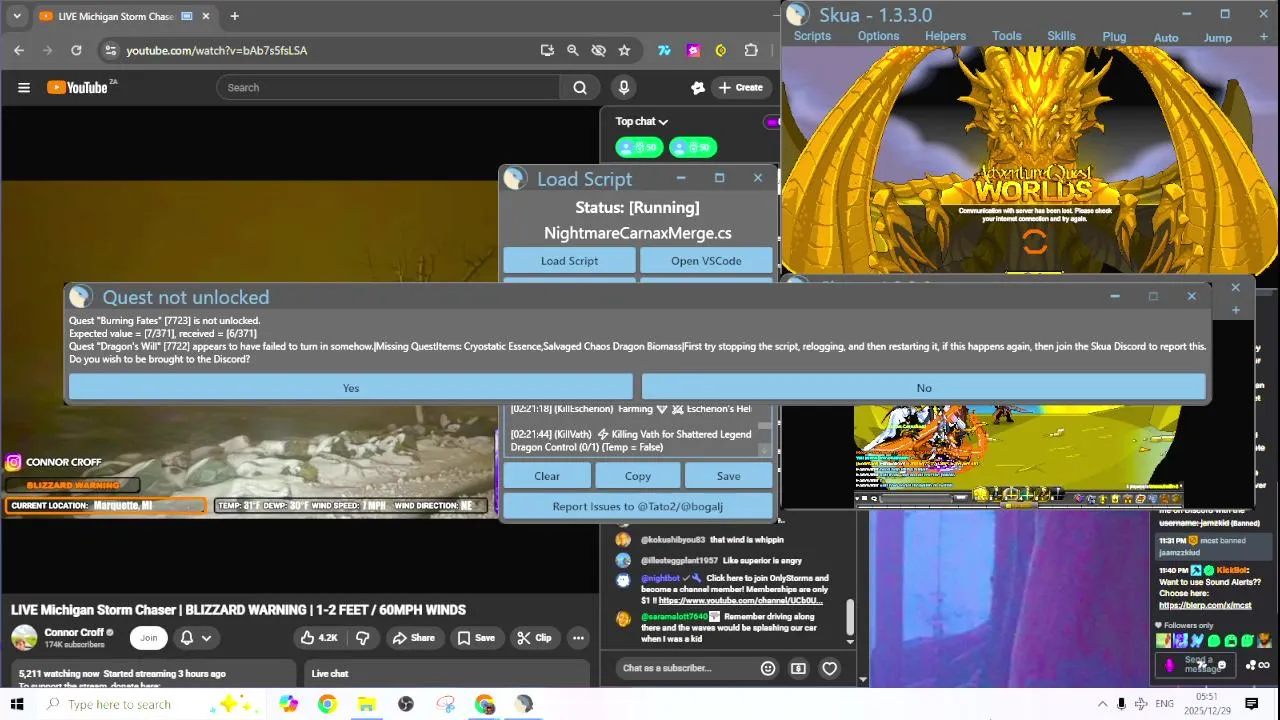Open File Explorer from the taskbar

point(366,704)
